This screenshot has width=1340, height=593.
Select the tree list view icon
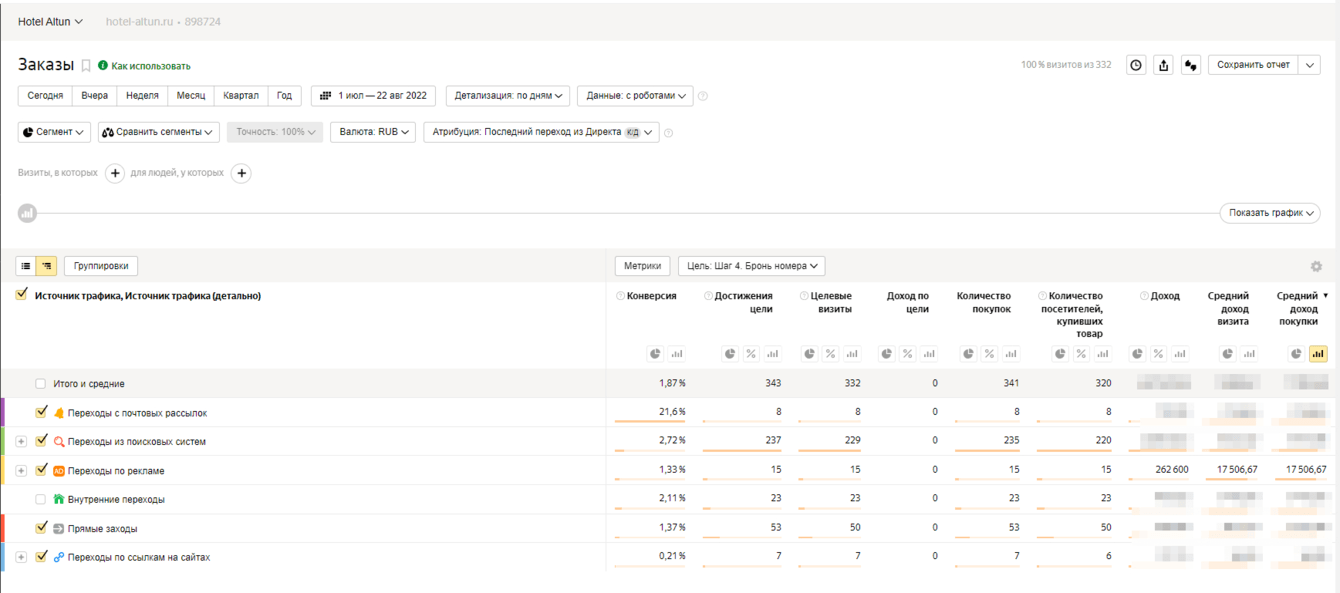[x=46, y=266]
